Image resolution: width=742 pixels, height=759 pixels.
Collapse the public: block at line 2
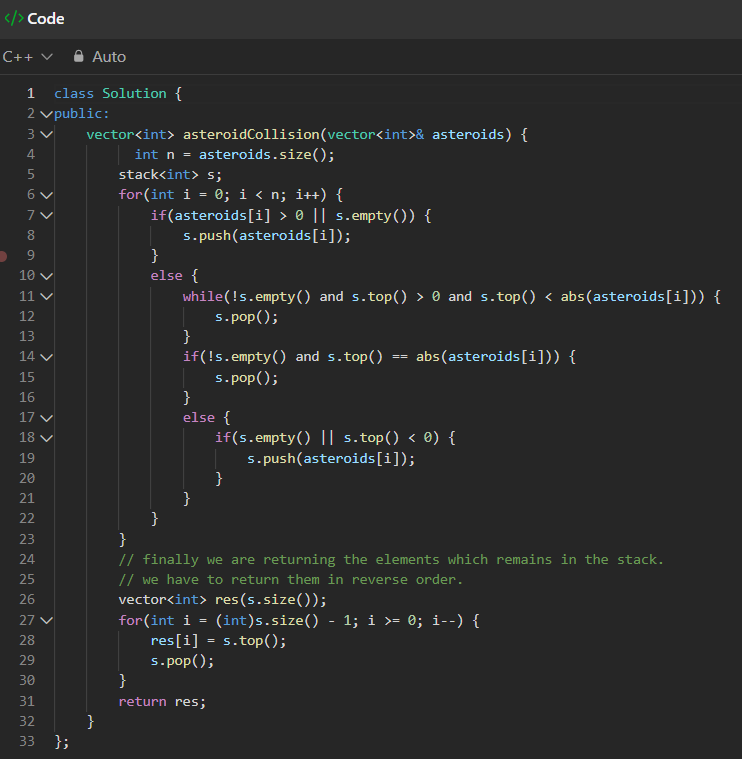tap(46, 114)
